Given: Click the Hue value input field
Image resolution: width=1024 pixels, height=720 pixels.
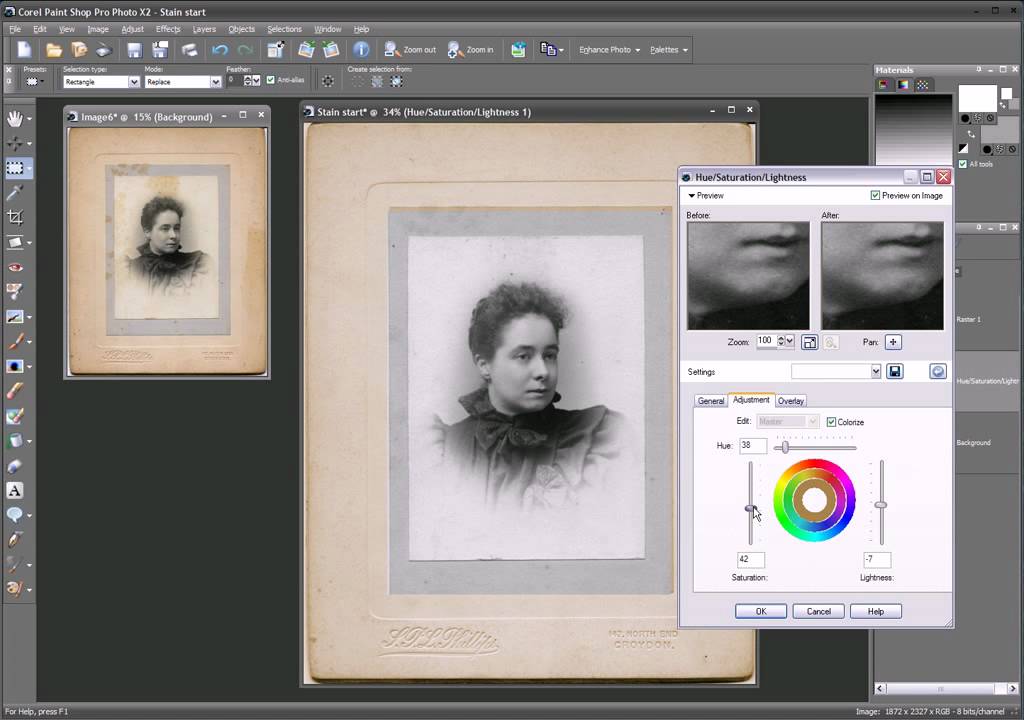Looking at the screenshot, I should coord(752,446).
